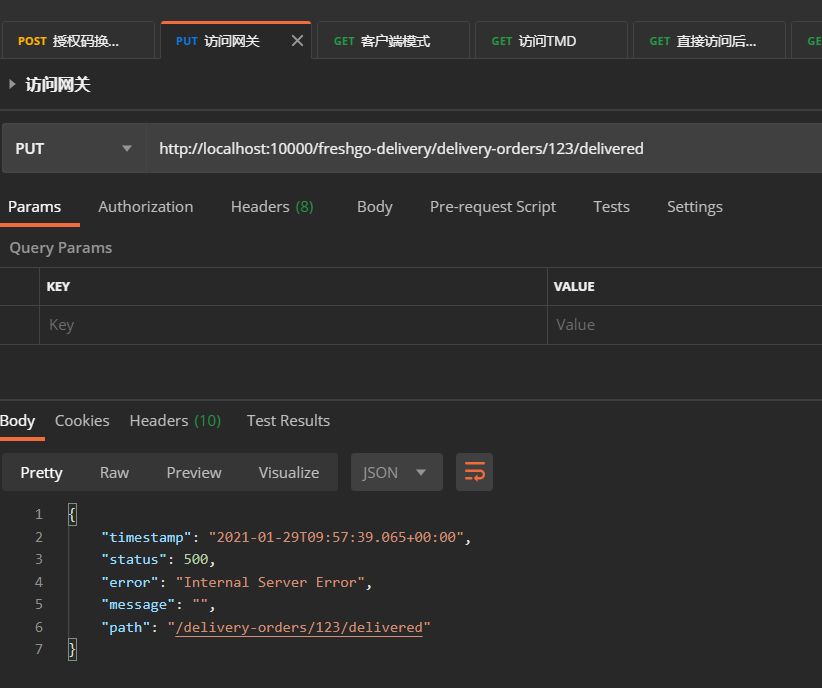Open the Settings tab

[x=695, y=207]
